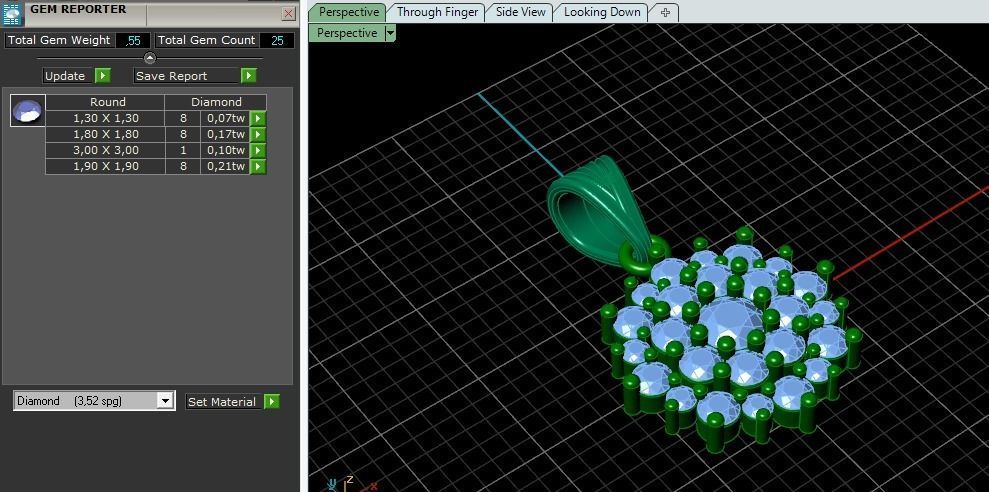Click the Diamond column header
Viewport: 989px width, 492px height.
pos(216,102)
